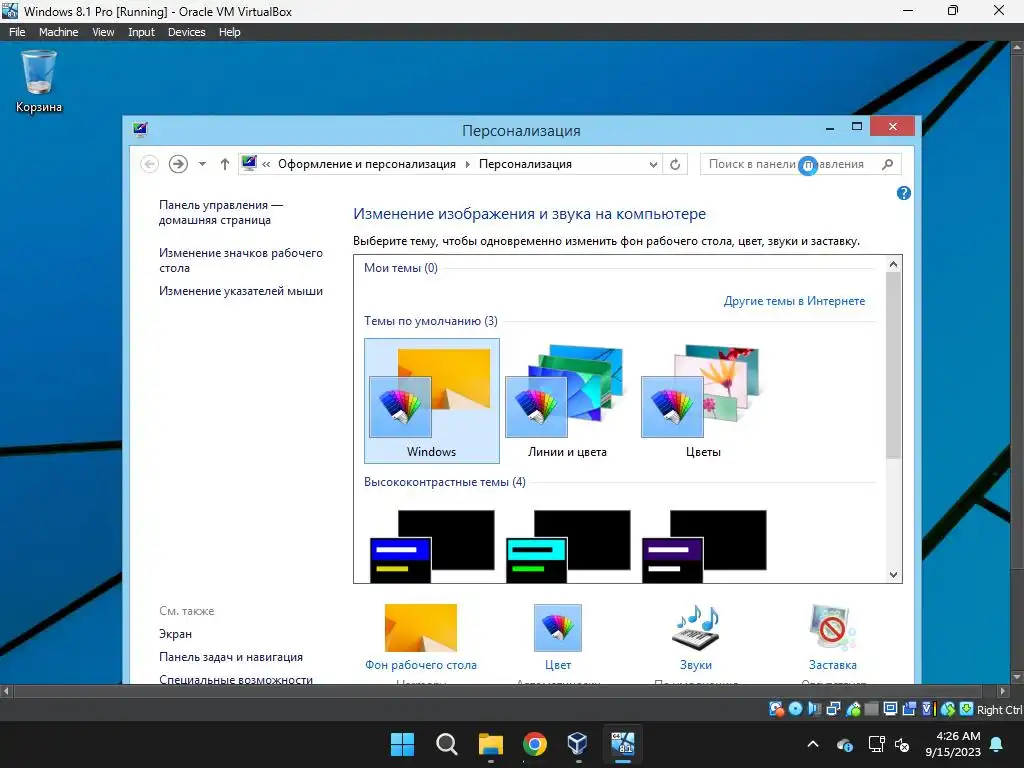This screenshot has width=1024, height=768.
Task: Open Изменение указателей мыши link
Action: pos(240,291)
